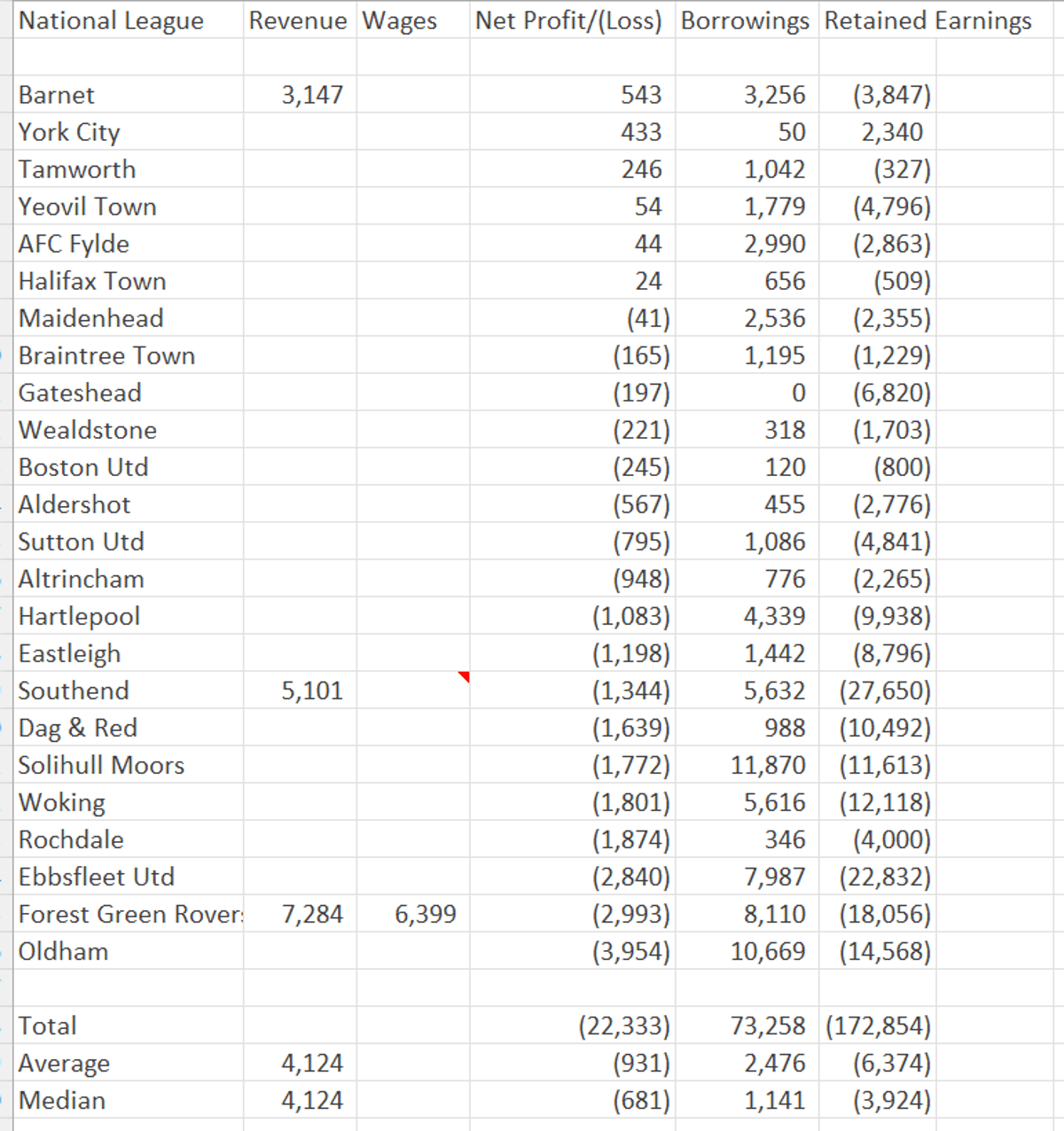Select Forest Green Rovers revenue 7,284
The image size is (1064, 1131).
tap(301, 913)
